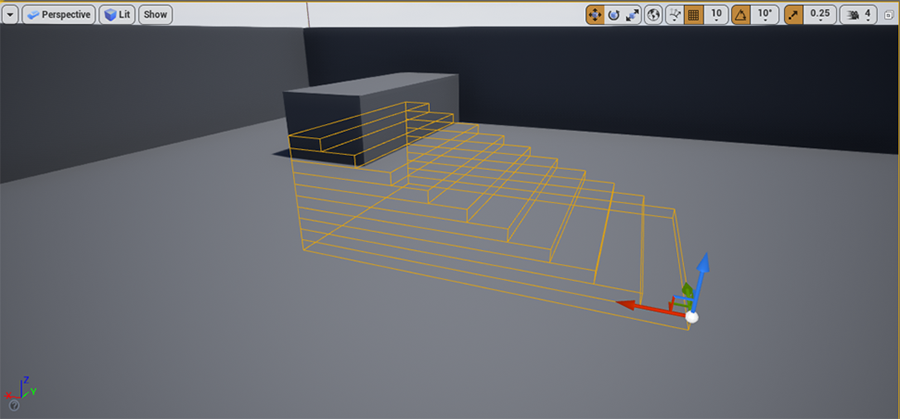Select the scale tool

[632, 15]
